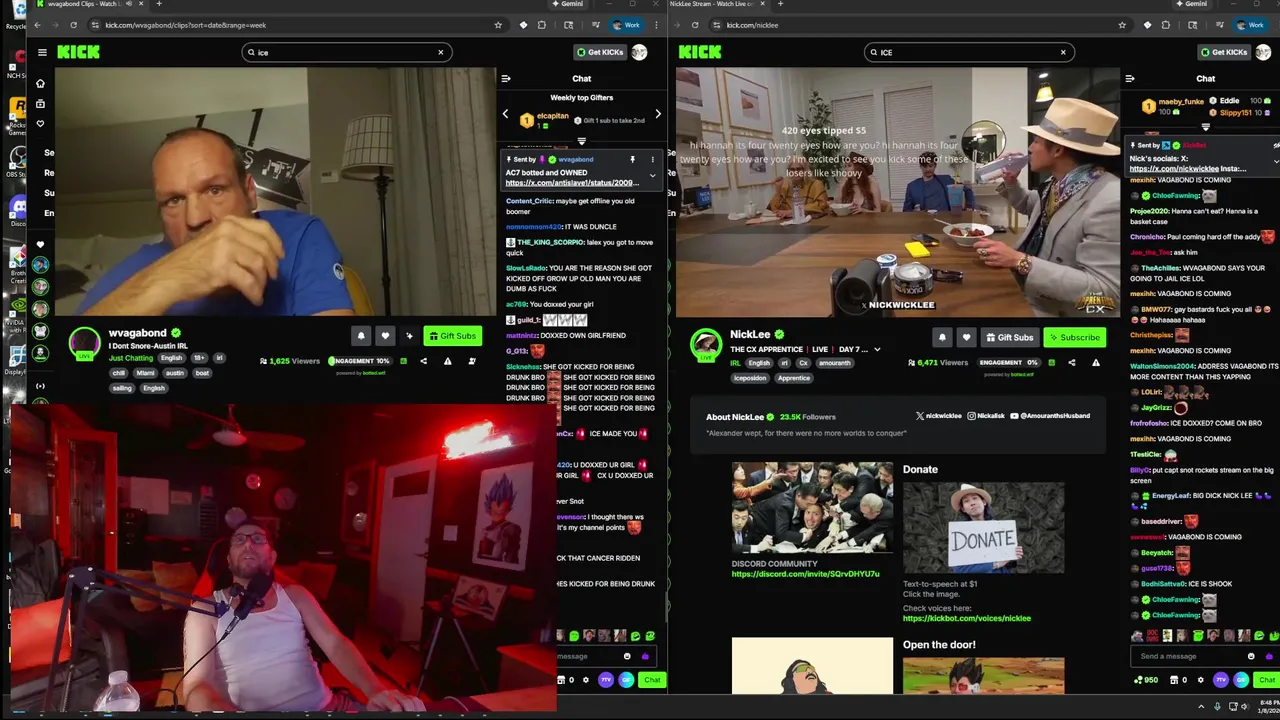
Task: Report the wvagabond stream
Action: [x=447, y=361]
